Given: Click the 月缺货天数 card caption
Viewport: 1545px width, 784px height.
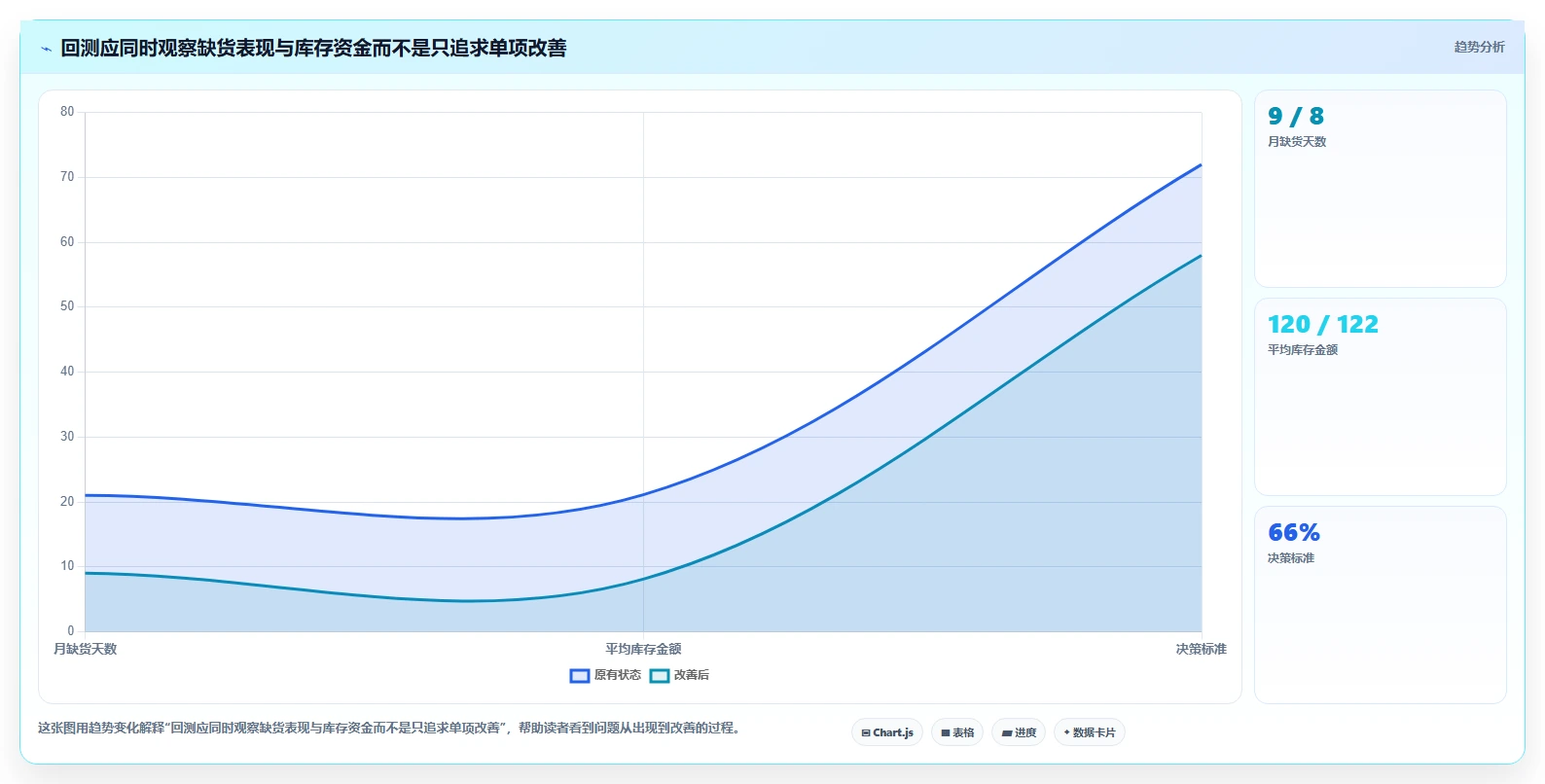Looking at the screenshot, I should pos(1297,142).
